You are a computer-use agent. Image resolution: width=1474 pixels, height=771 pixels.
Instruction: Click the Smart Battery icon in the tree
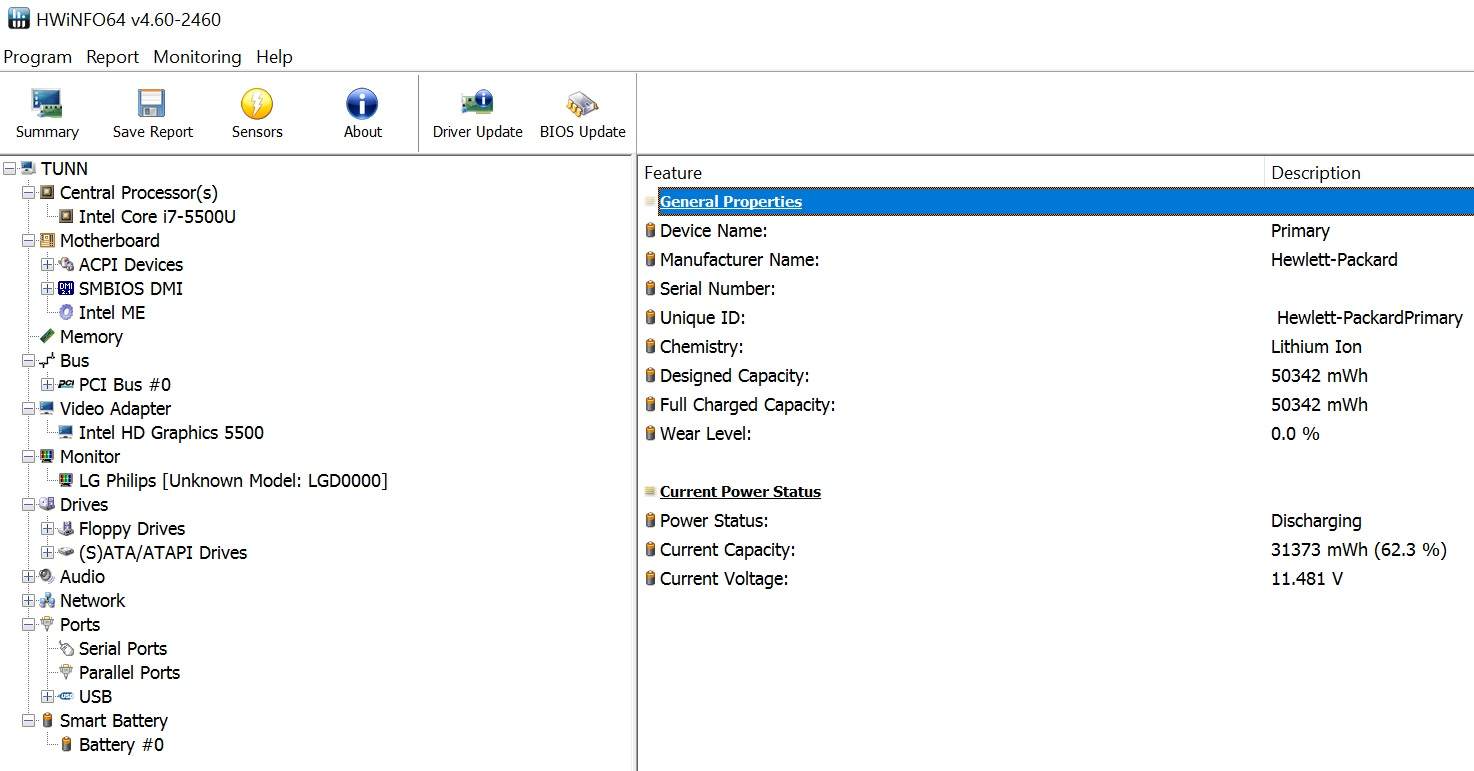point(47,720)
